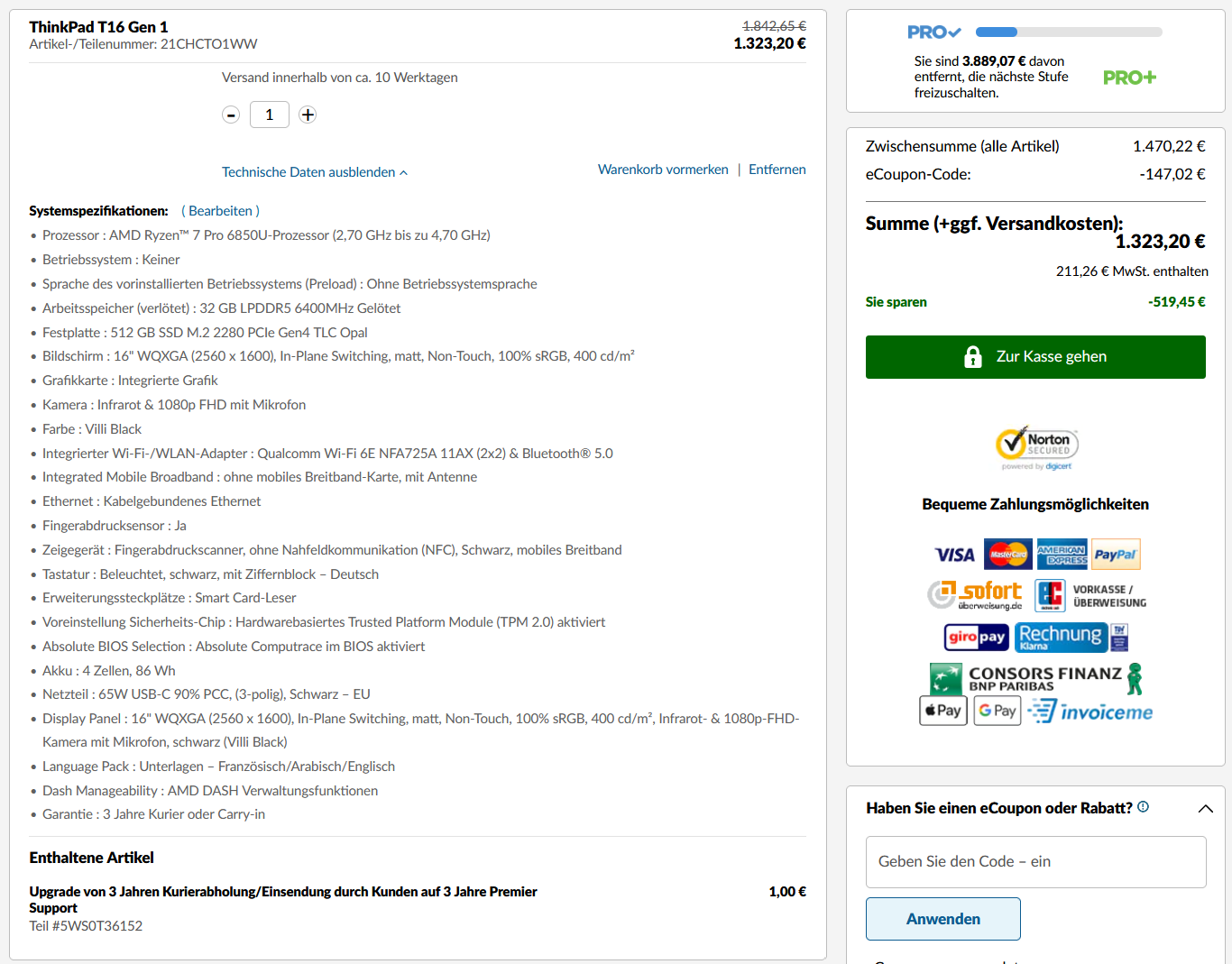
Task: Select Google Pay
Action: point(997,711)
